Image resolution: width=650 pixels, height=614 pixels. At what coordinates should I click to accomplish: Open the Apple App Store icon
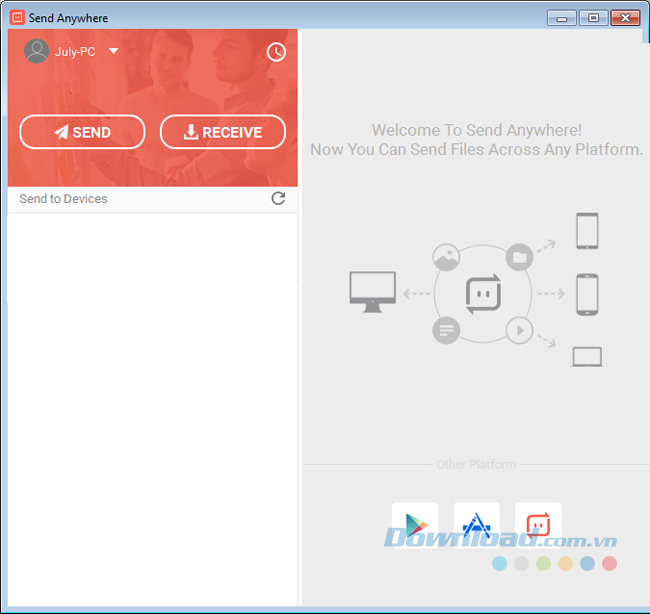(x=476, y=524)
